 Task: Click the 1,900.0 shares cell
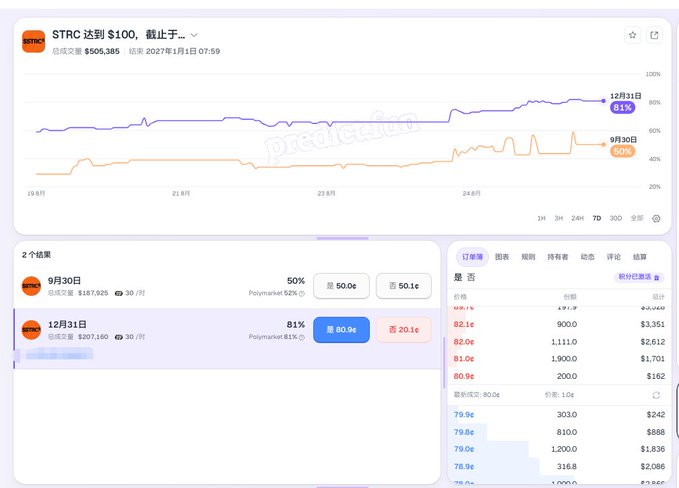pos(564,359)
